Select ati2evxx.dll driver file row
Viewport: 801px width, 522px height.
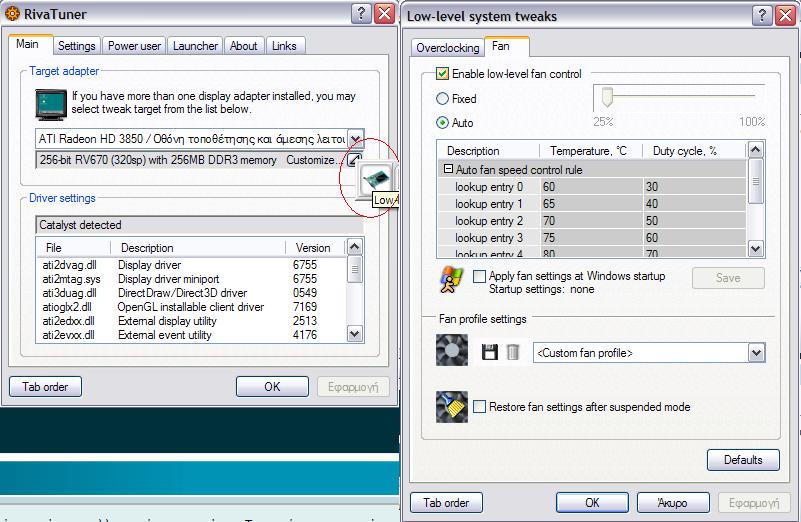point(68,335)
